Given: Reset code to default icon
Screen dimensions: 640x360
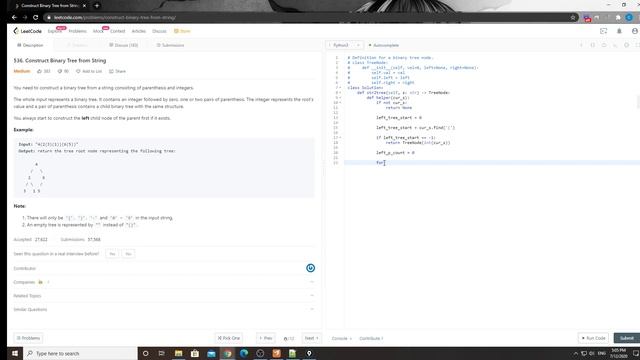Looking at the screenshot, I should 604,45.
